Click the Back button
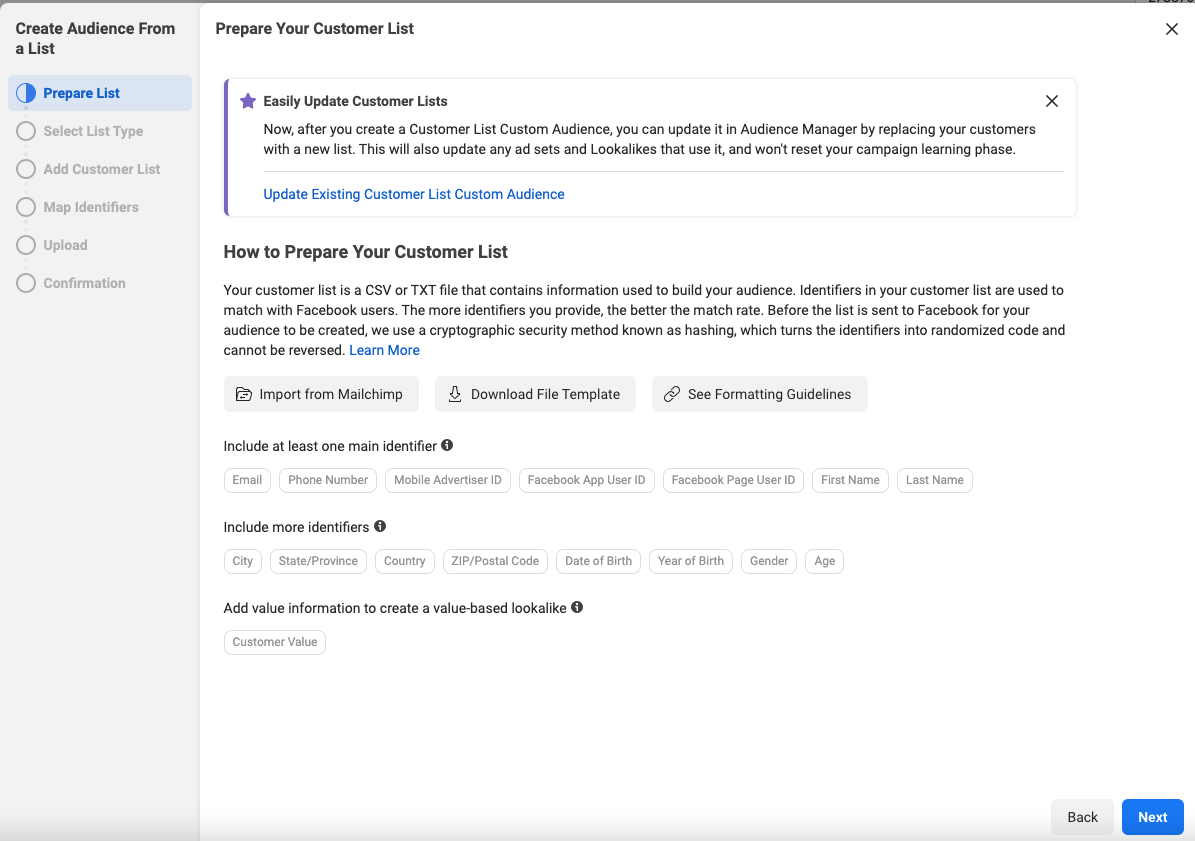This screenshot has width=1195, height=841. coord(1082,817)
